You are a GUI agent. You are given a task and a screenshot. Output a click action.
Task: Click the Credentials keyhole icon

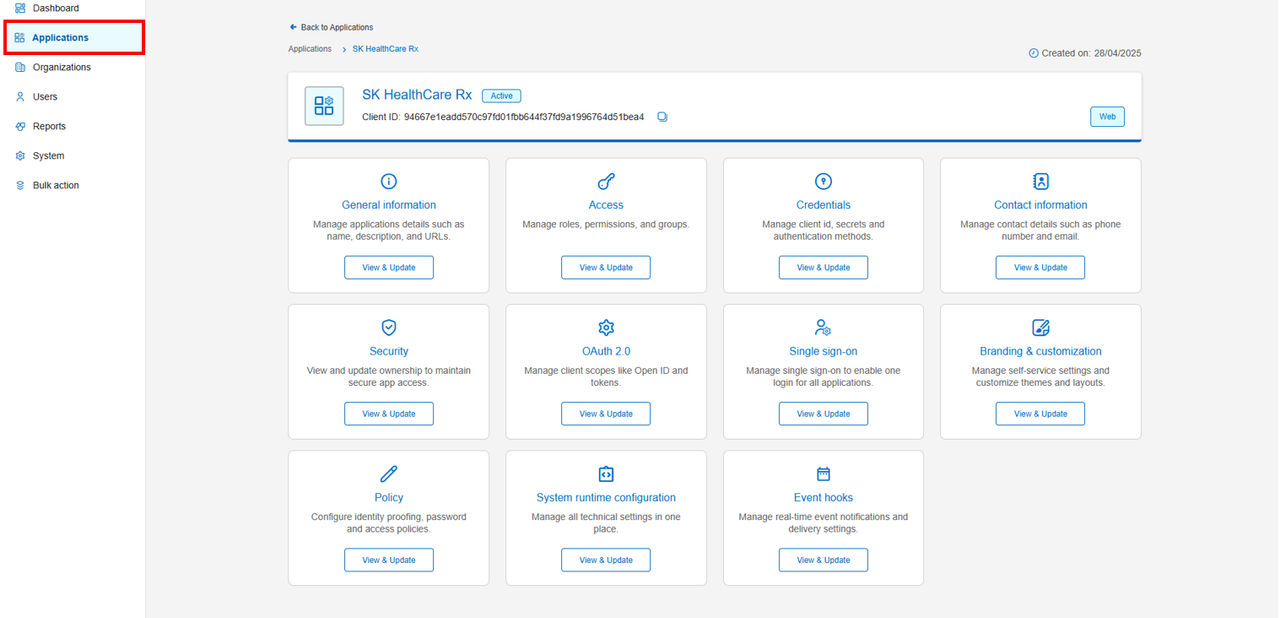pyautogui.click(x=823, y=181)
